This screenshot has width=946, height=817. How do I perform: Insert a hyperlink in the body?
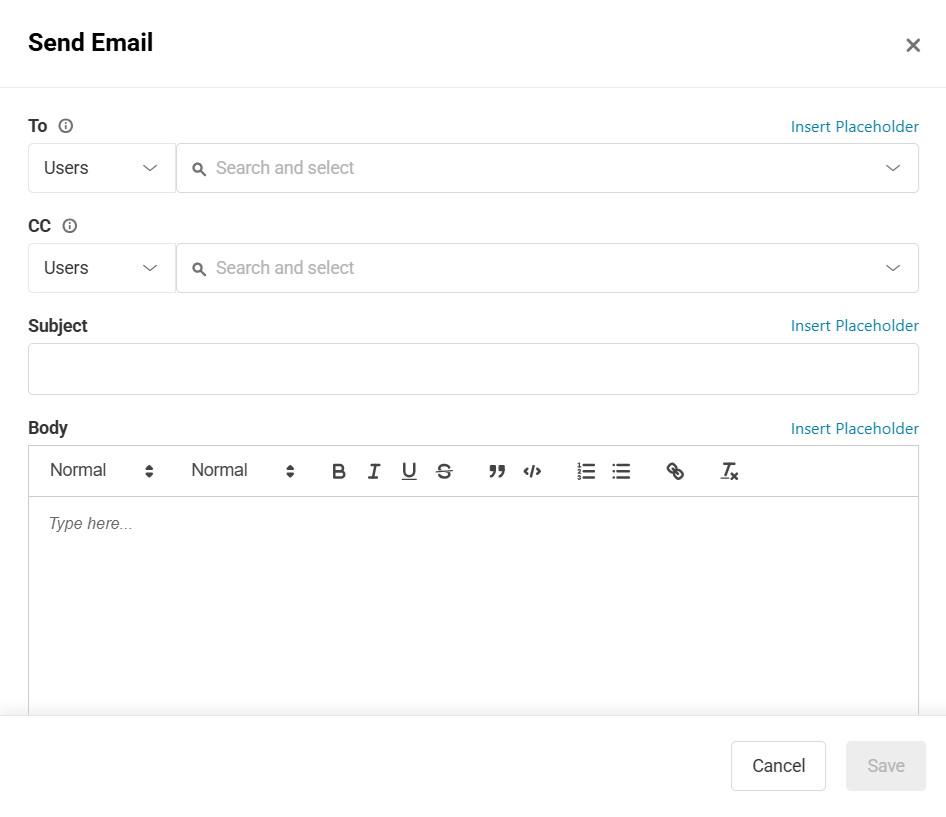coord(675,471)
